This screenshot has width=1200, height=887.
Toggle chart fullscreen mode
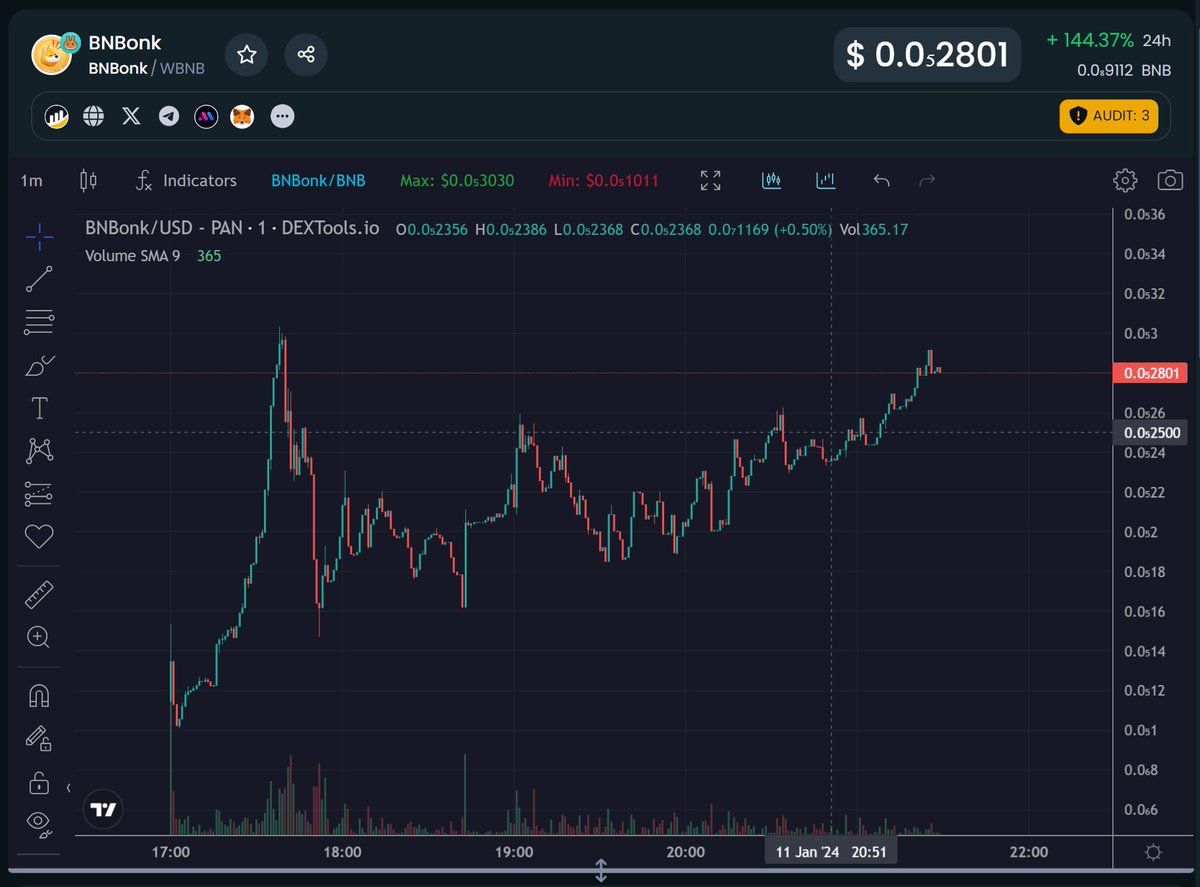point(711,181)
